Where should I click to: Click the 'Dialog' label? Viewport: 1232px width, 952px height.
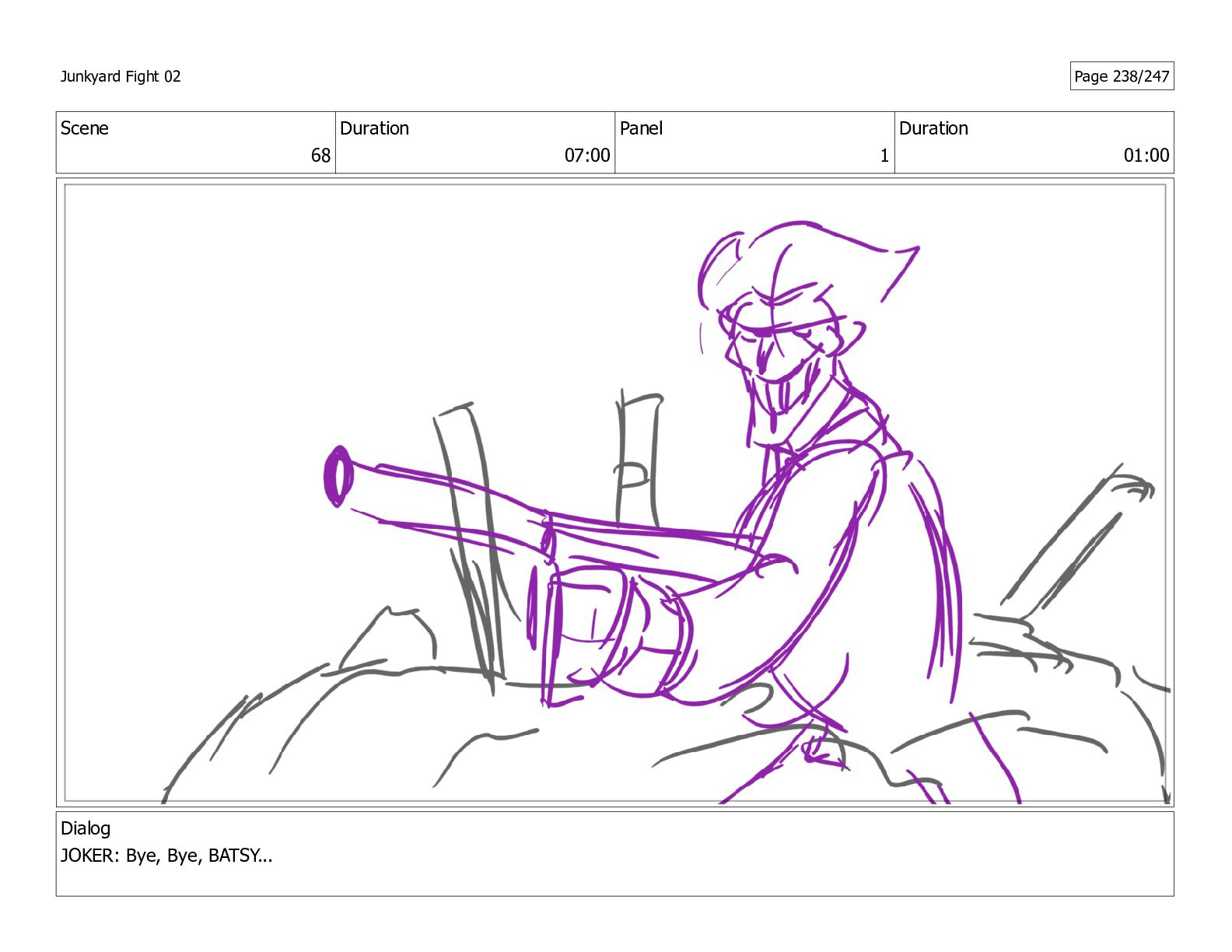(x=86, y=828)
